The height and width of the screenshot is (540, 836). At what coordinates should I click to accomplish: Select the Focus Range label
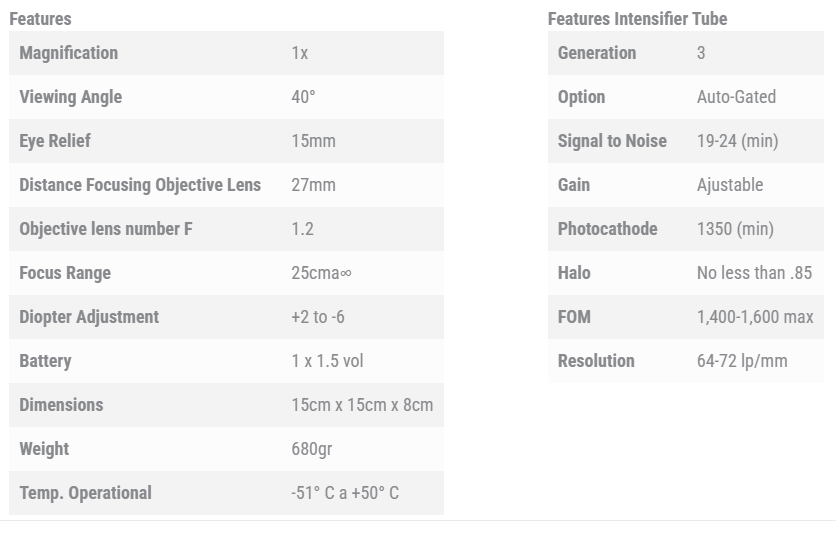65,273
